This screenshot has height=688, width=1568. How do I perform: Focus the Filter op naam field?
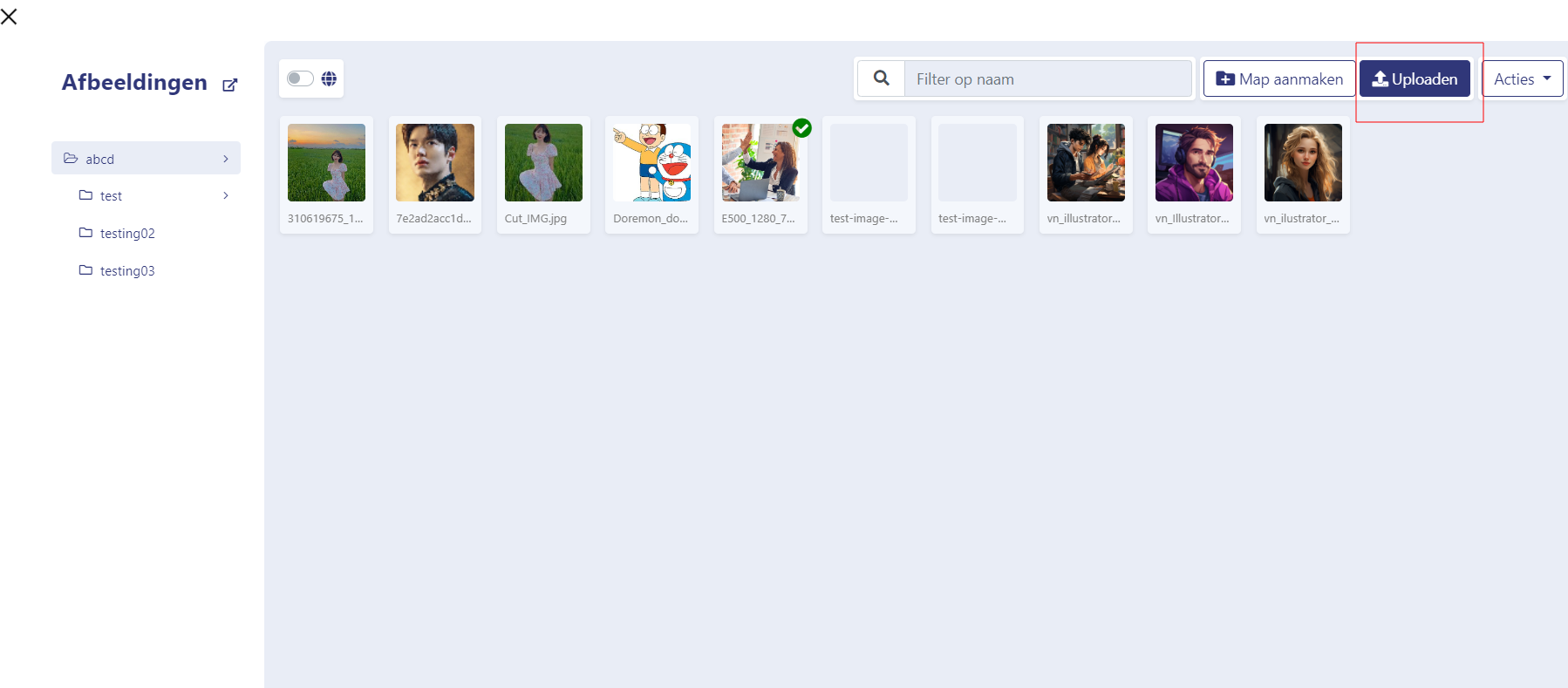point(1047,78)
